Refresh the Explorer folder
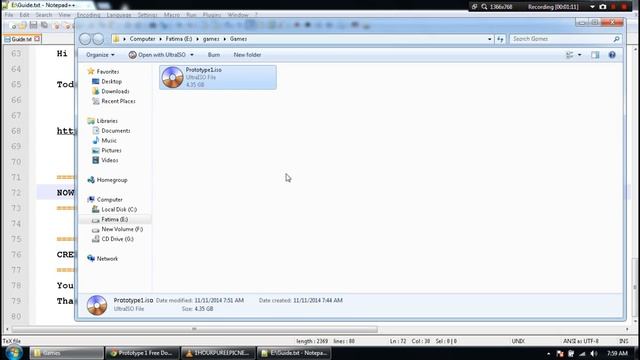Viewport: 640px width, 360px height. 500,39
